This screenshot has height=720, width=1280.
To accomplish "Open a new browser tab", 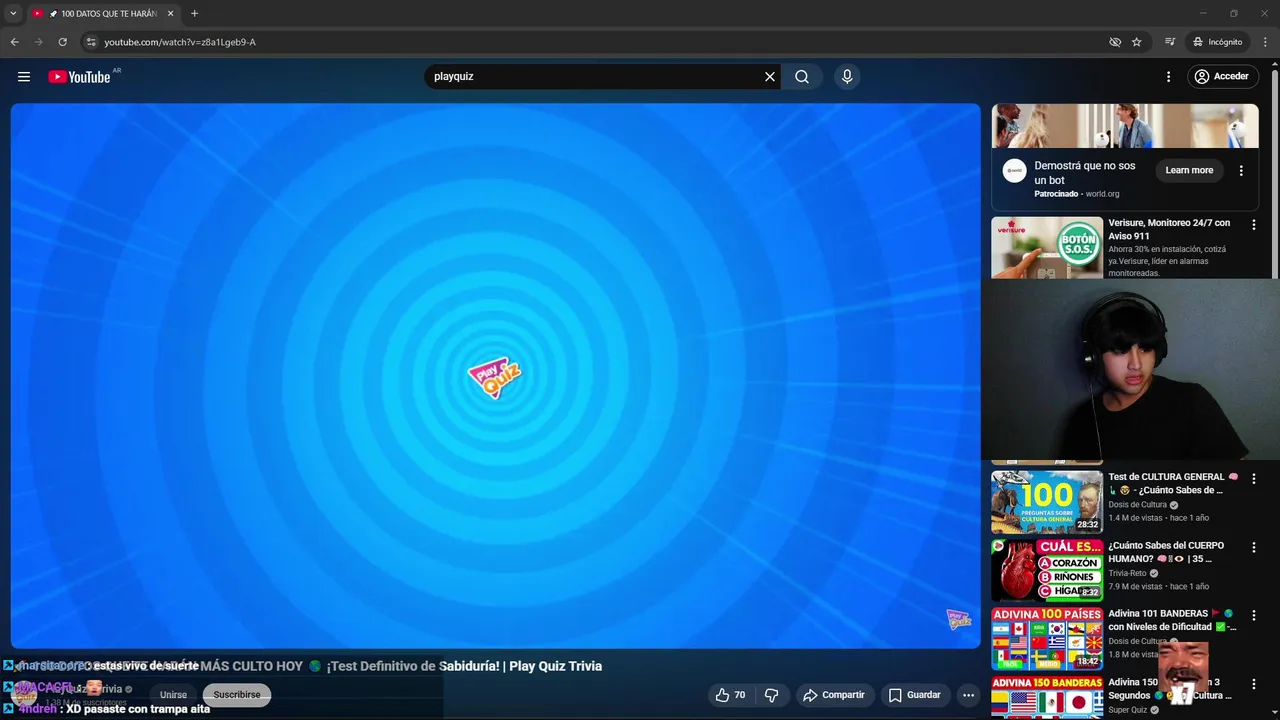I will 194,14.
